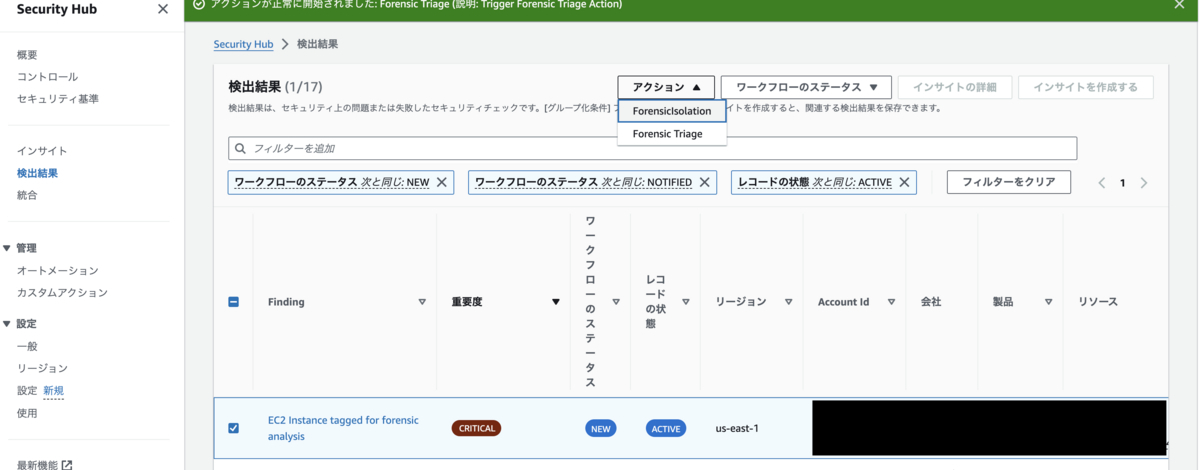Open the 最新機能 external link icon

click(x=67, y=465)
